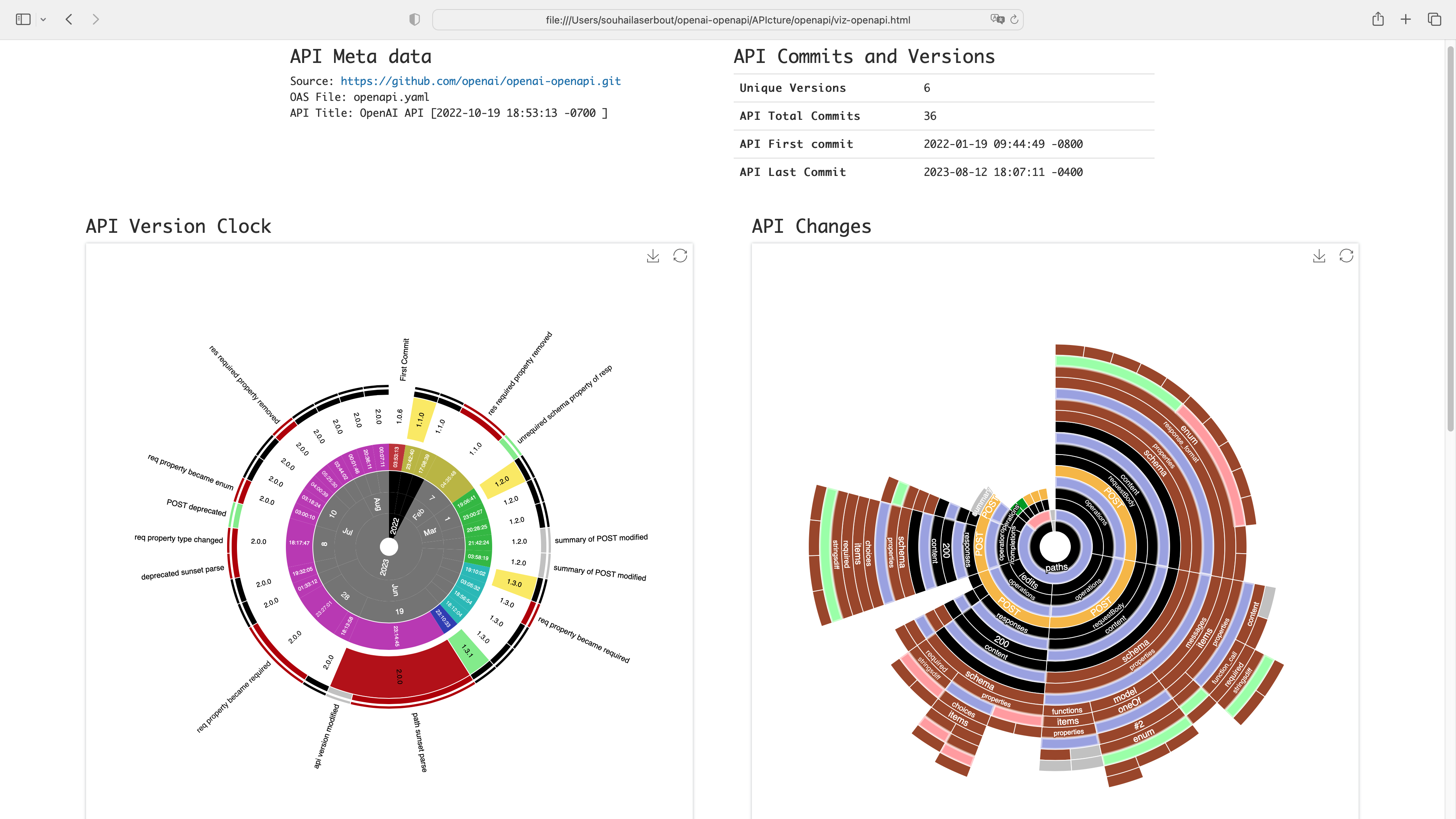Go forward with the forward arrow
Screen dimensions: 1456x819
point(96,20)
